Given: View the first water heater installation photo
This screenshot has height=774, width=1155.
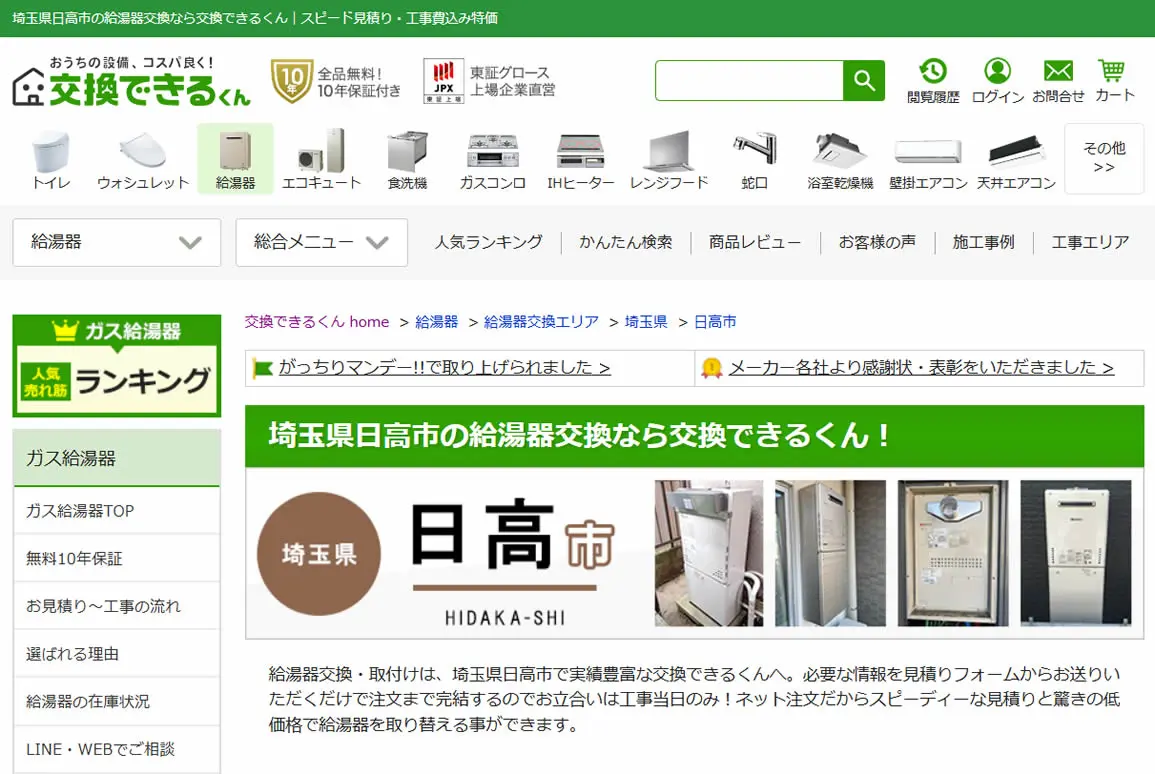Looking at the screenshot, I should (709, 553).
